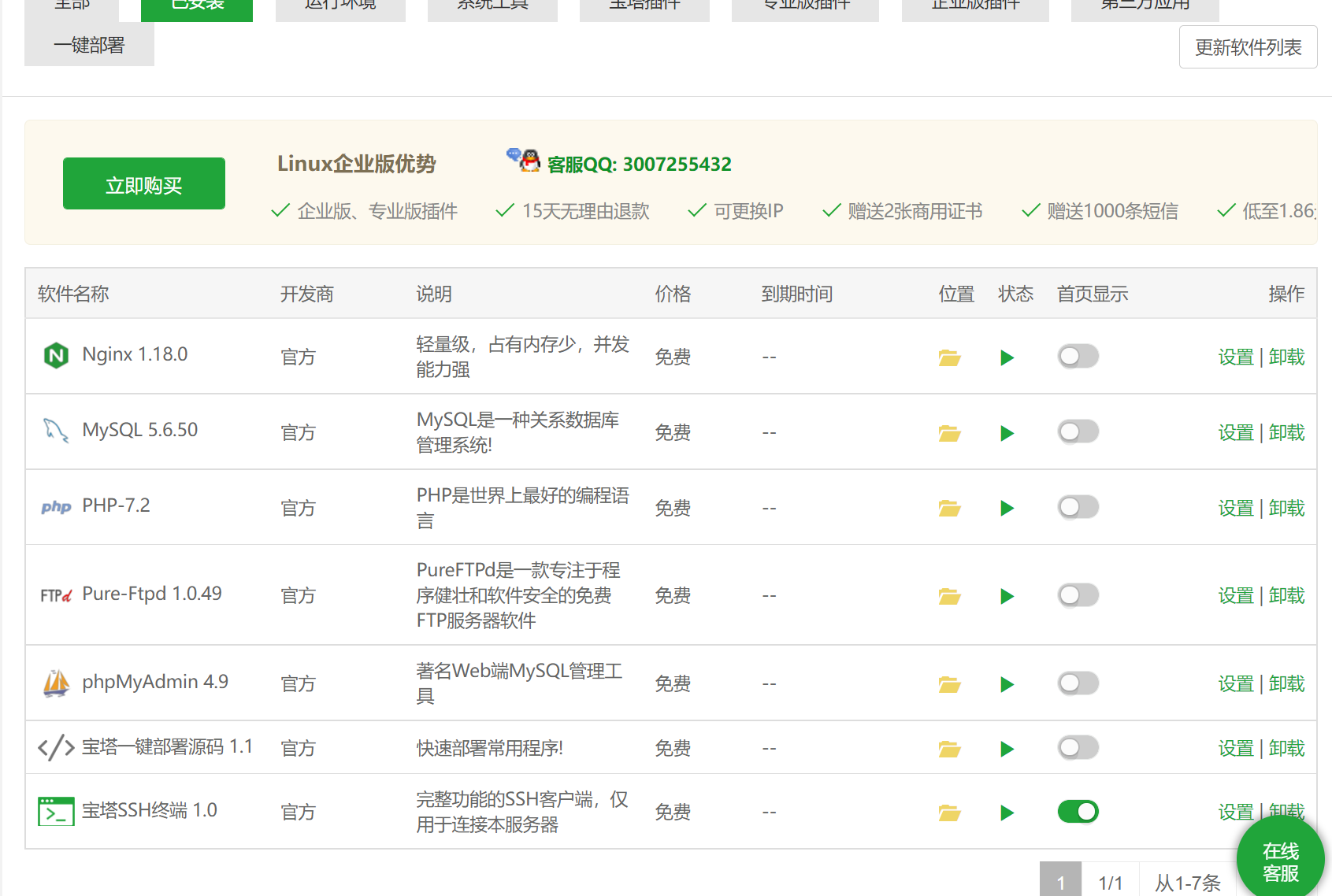The height and width of the screenshot is (896, 1332).
Task: Open 设置 for Nginx 1.18.0
Action: (x=1235, y=357)
